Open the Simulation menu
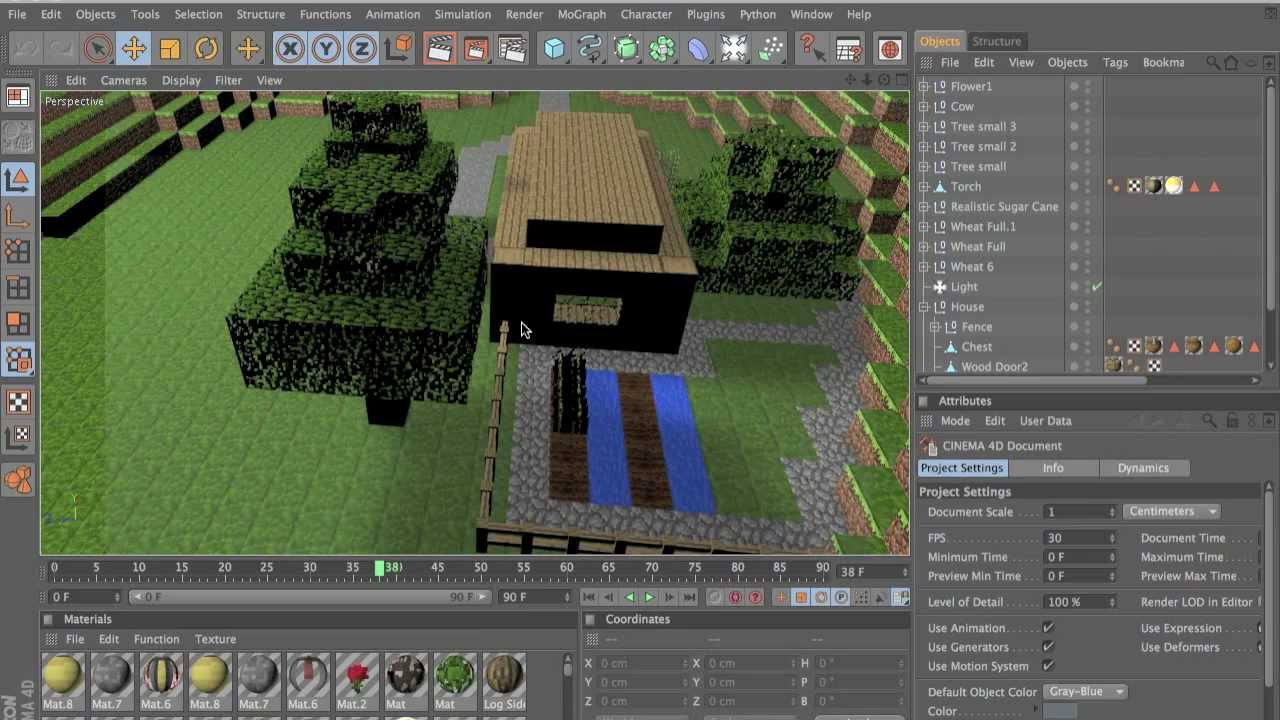 pyautogui.click(x=462, y=14)
